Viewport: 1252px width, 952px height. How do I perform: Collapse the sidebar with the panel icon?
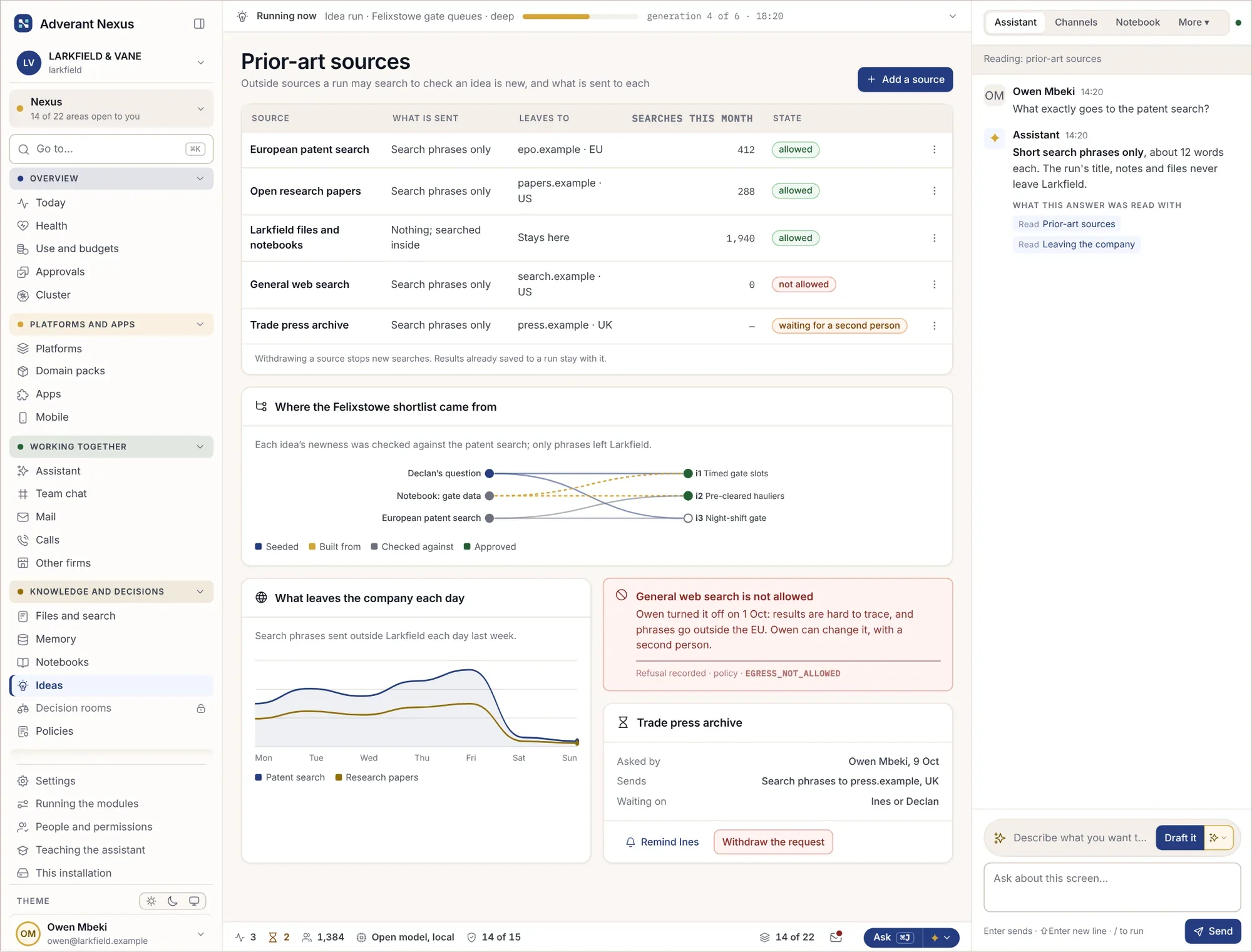point(199,24)
